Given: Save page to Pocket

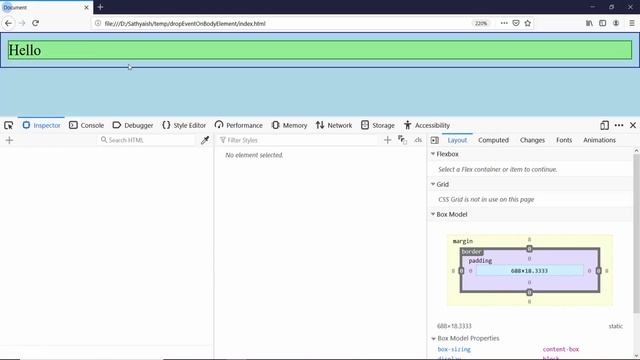Looking at the screenshot, I should (x=516, y=23).
